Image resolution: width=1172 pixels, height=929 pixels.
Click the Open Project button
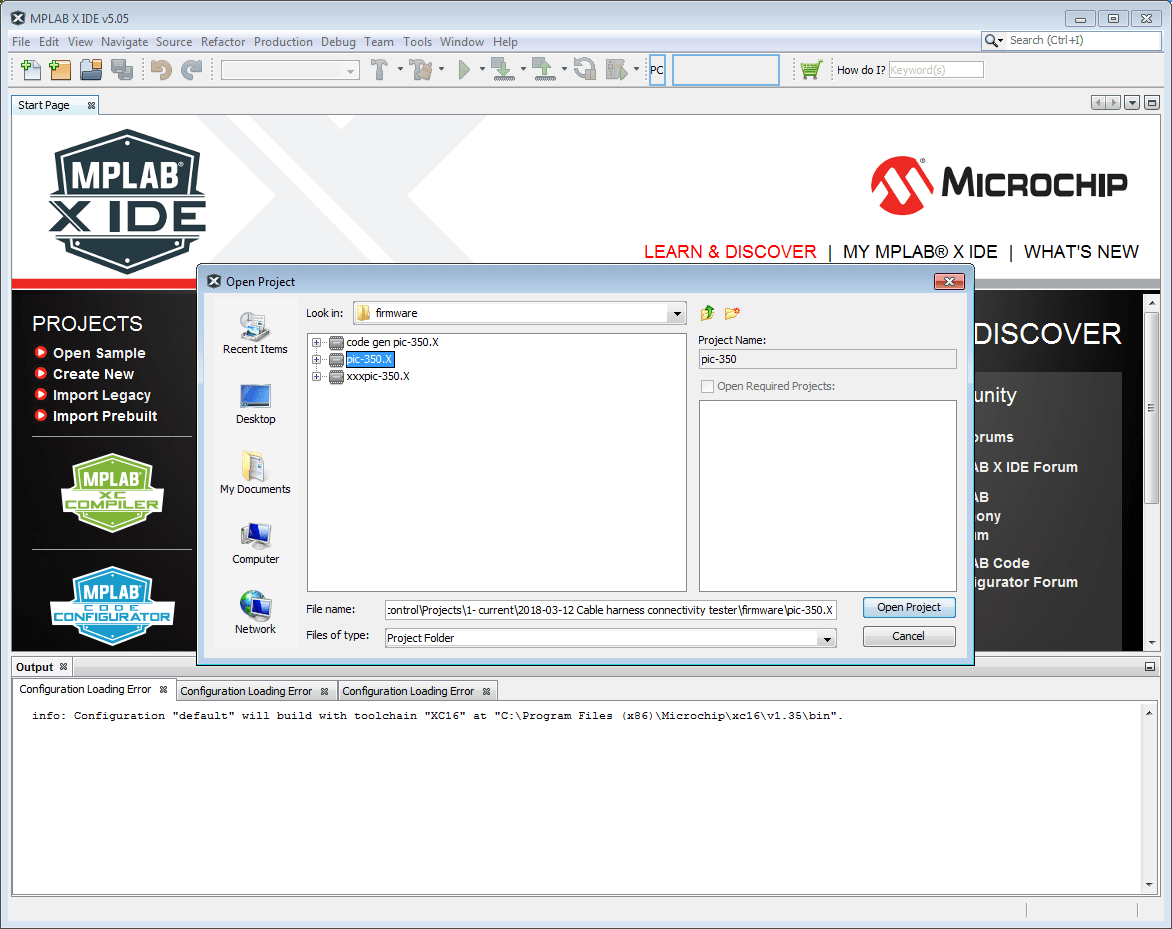[x=908, y=607]
